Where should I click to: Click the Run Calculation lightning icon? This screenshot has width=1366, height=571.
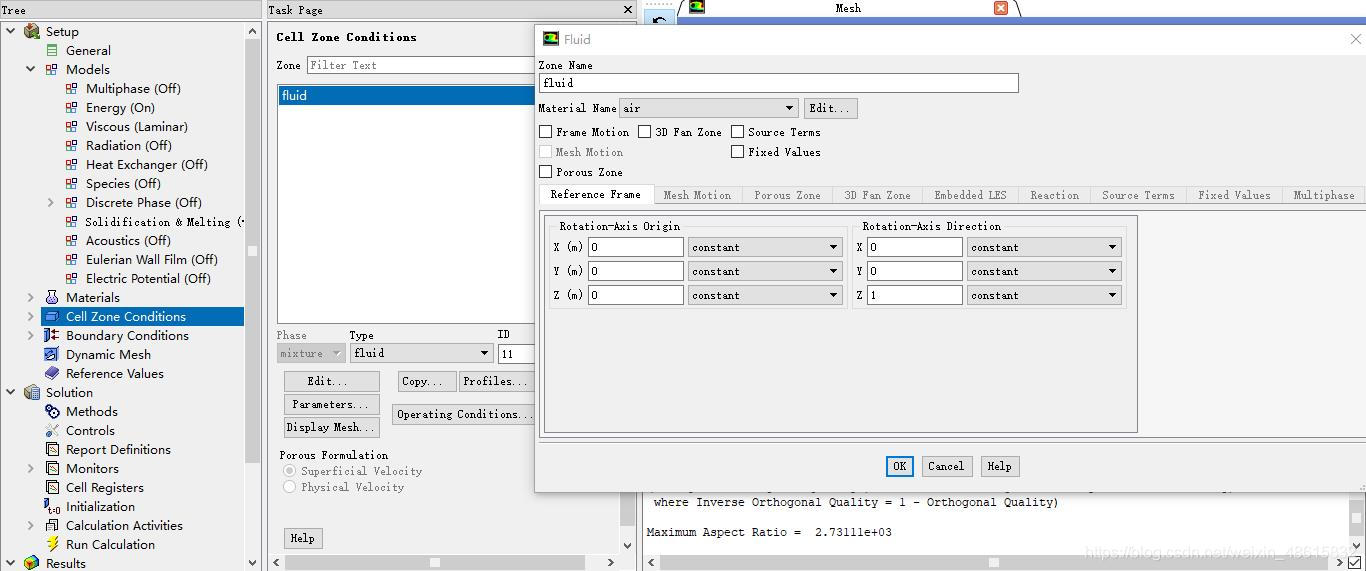coord(52,544)
